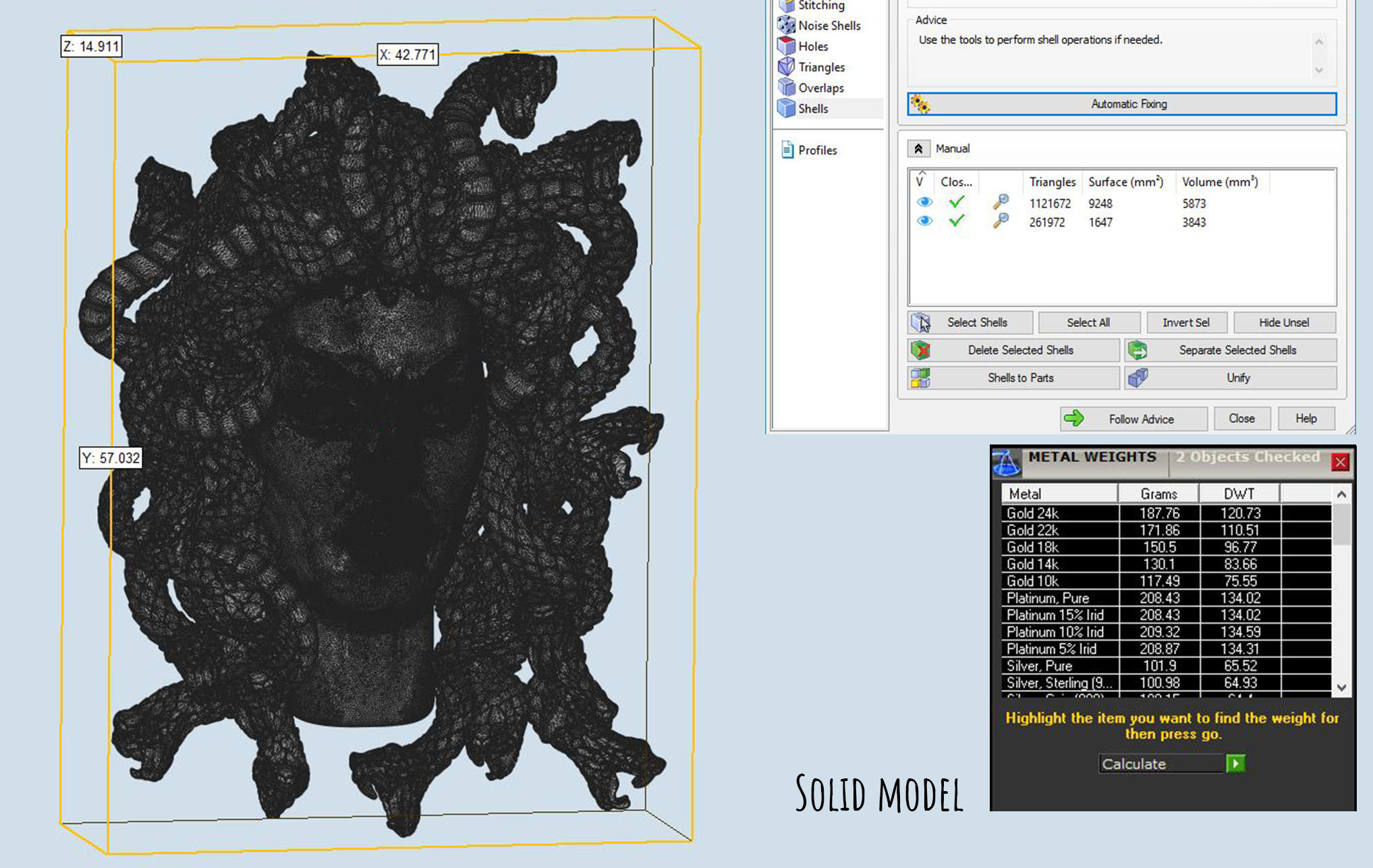
Task: Click the Overlaps cube icon
Action: coord(786,88)
